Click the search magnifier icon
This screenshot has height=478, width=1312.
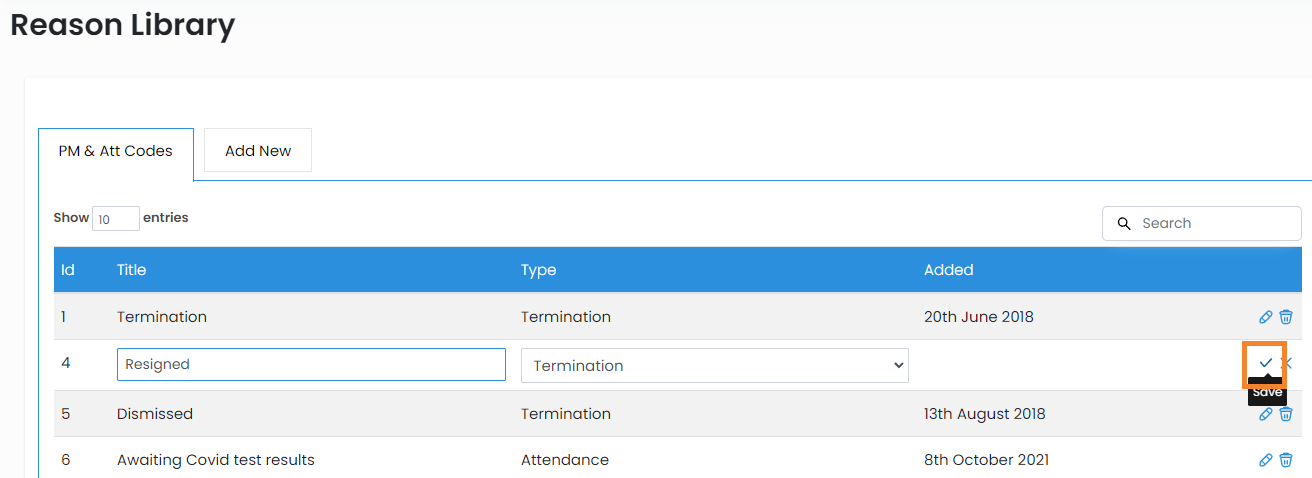(1124, 223)
